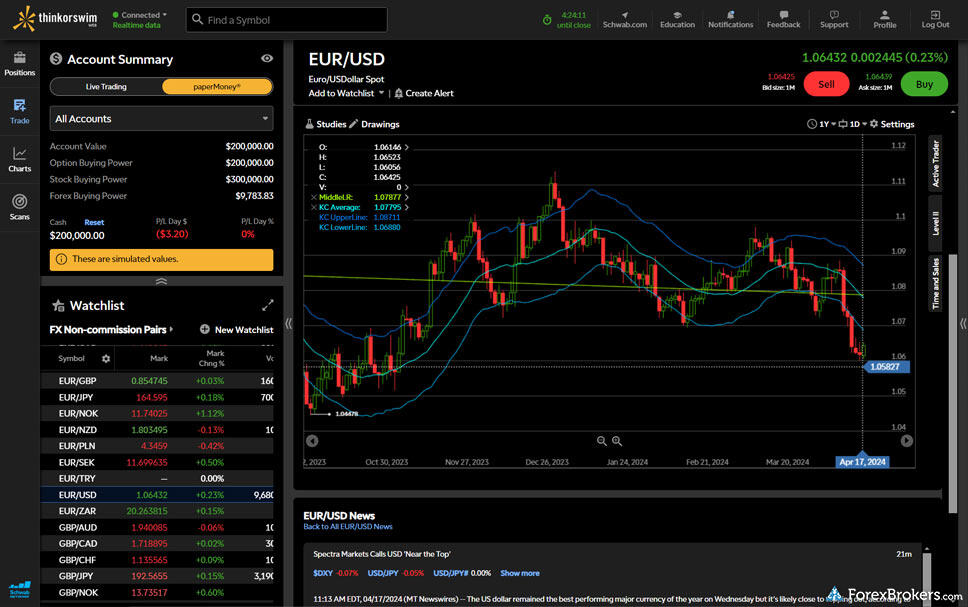Viewport: 968px width, 607px height.
Task: Open the Profile icon
Action: coord(885,15)
